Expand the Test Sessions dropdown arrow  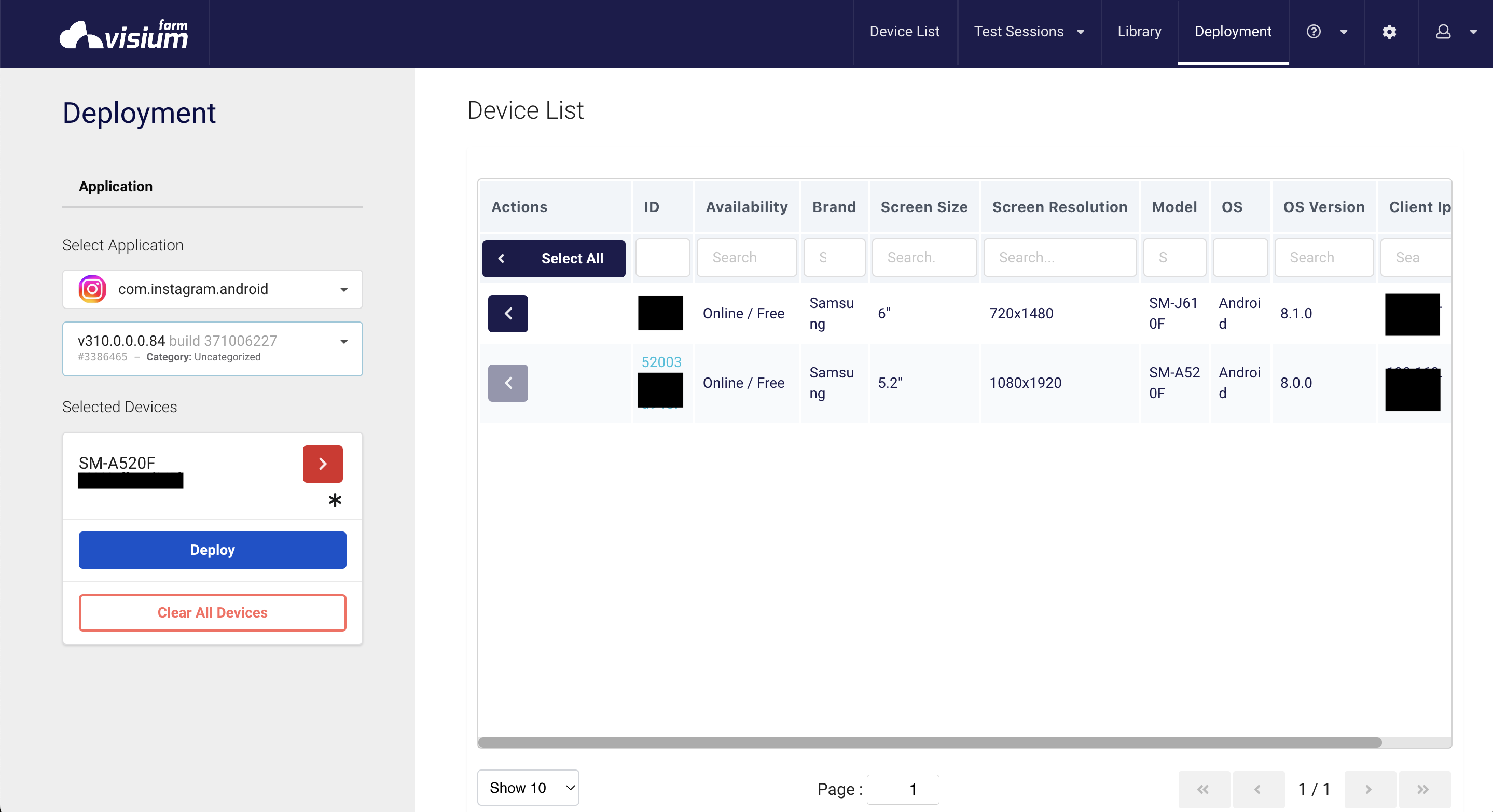pyautogui.click(x=1081, y=32)
